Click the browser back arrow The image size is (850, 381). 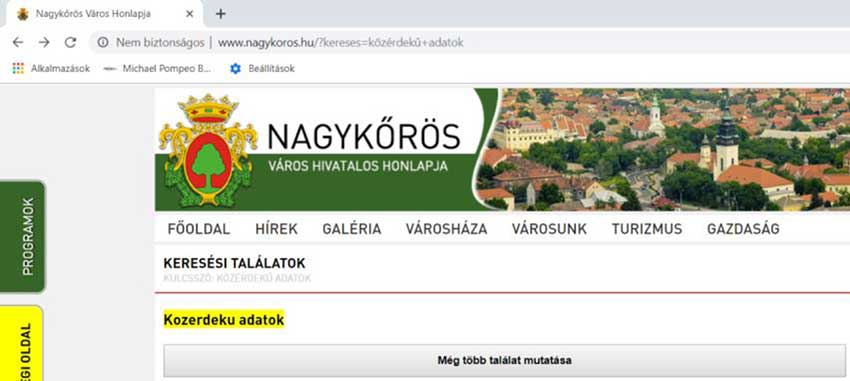click(18, 42)
